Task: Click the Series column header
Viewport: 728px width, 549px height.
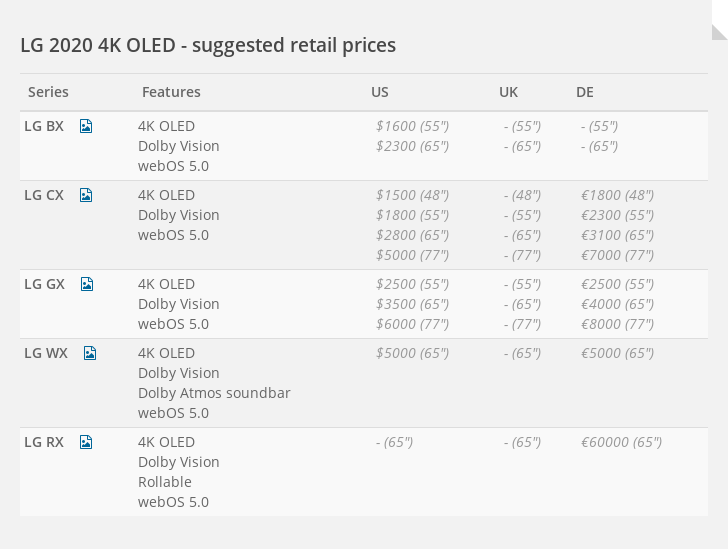Action: (48, 92)
